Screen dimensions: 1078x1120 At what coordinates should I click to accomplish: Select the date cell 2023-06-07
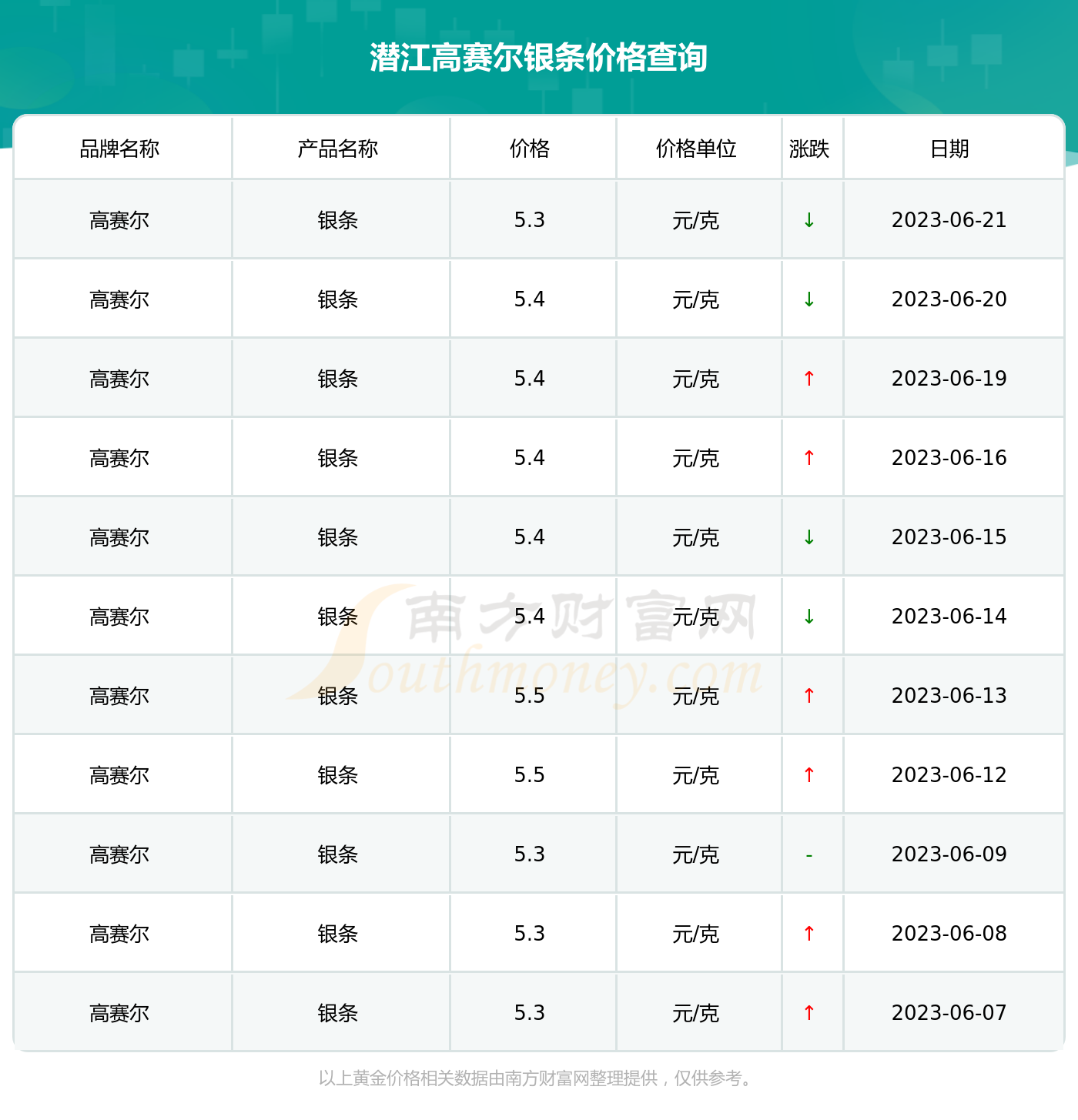(949, 1013)
